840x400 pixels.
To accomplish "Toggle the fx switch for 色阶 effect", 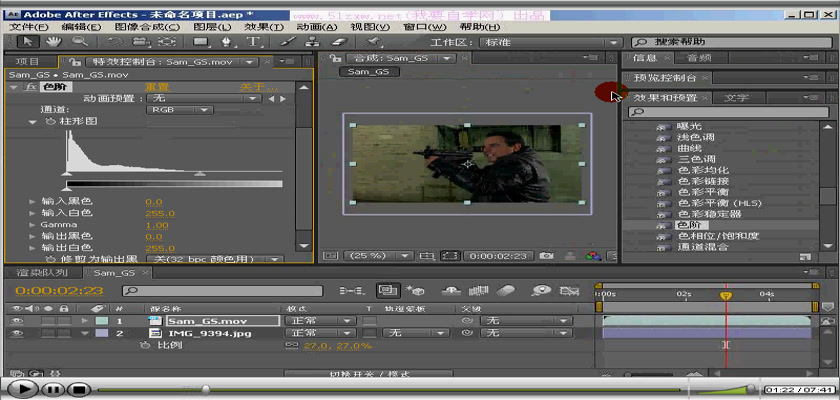I will (31, 87).
